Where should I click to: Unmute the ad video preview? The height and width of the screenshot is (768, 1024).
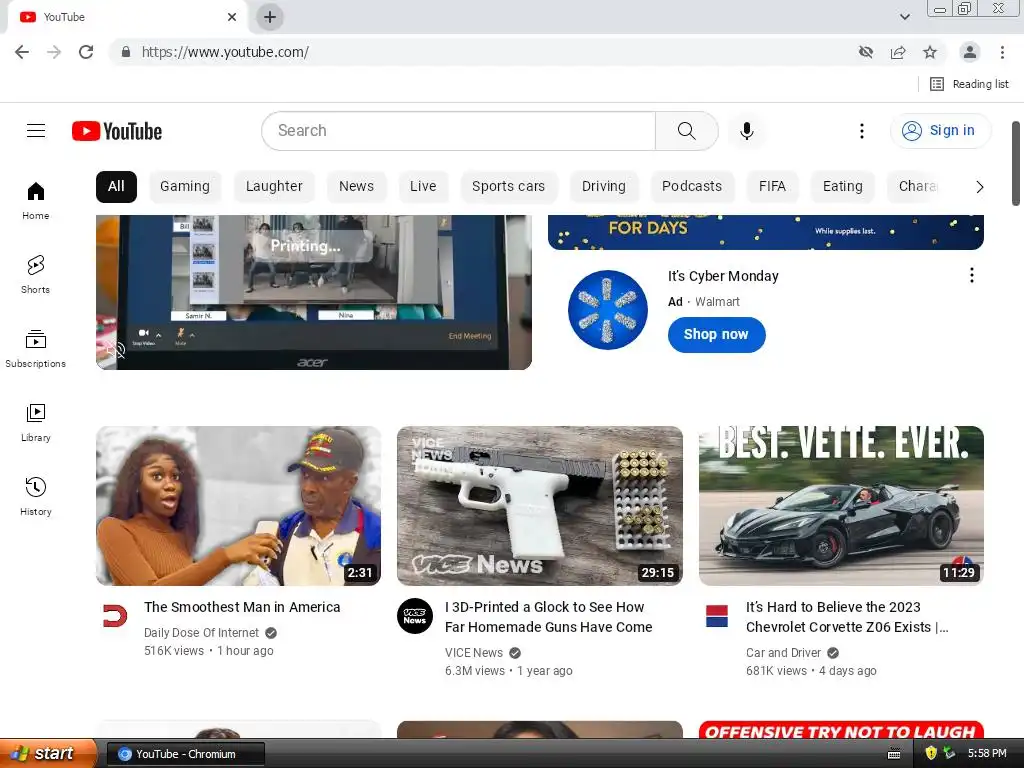coord(115,350)
